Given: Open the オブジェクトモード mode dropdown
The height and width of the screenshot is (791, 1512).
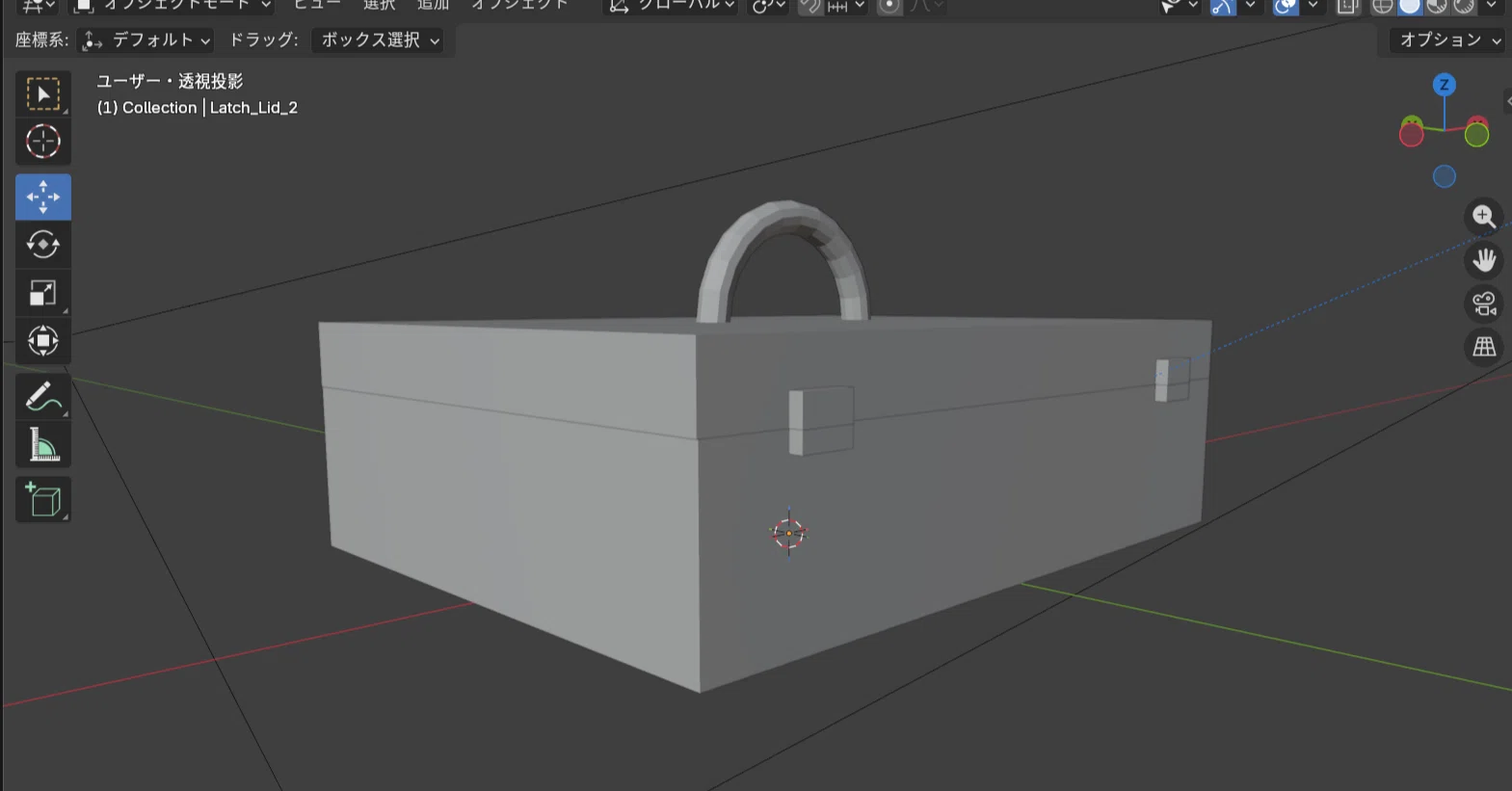Looking at the screenshot, I should [172, 6].
